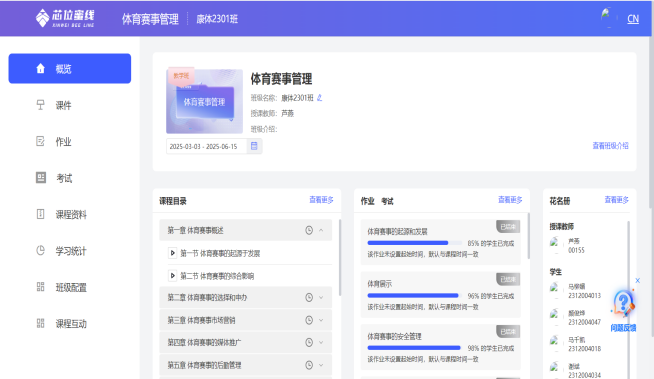Click the play icon for 第一节 体育赛事的起源于发展
The width and height of the screenshot is (654, 379).
coord(172,253)
